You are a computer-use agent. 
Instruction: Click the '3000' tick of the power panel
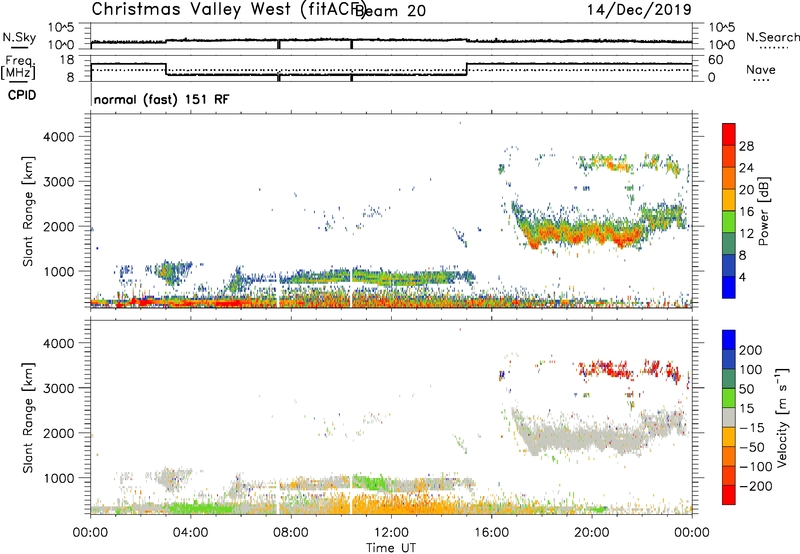pyautogui.click(x=59, y=182)
